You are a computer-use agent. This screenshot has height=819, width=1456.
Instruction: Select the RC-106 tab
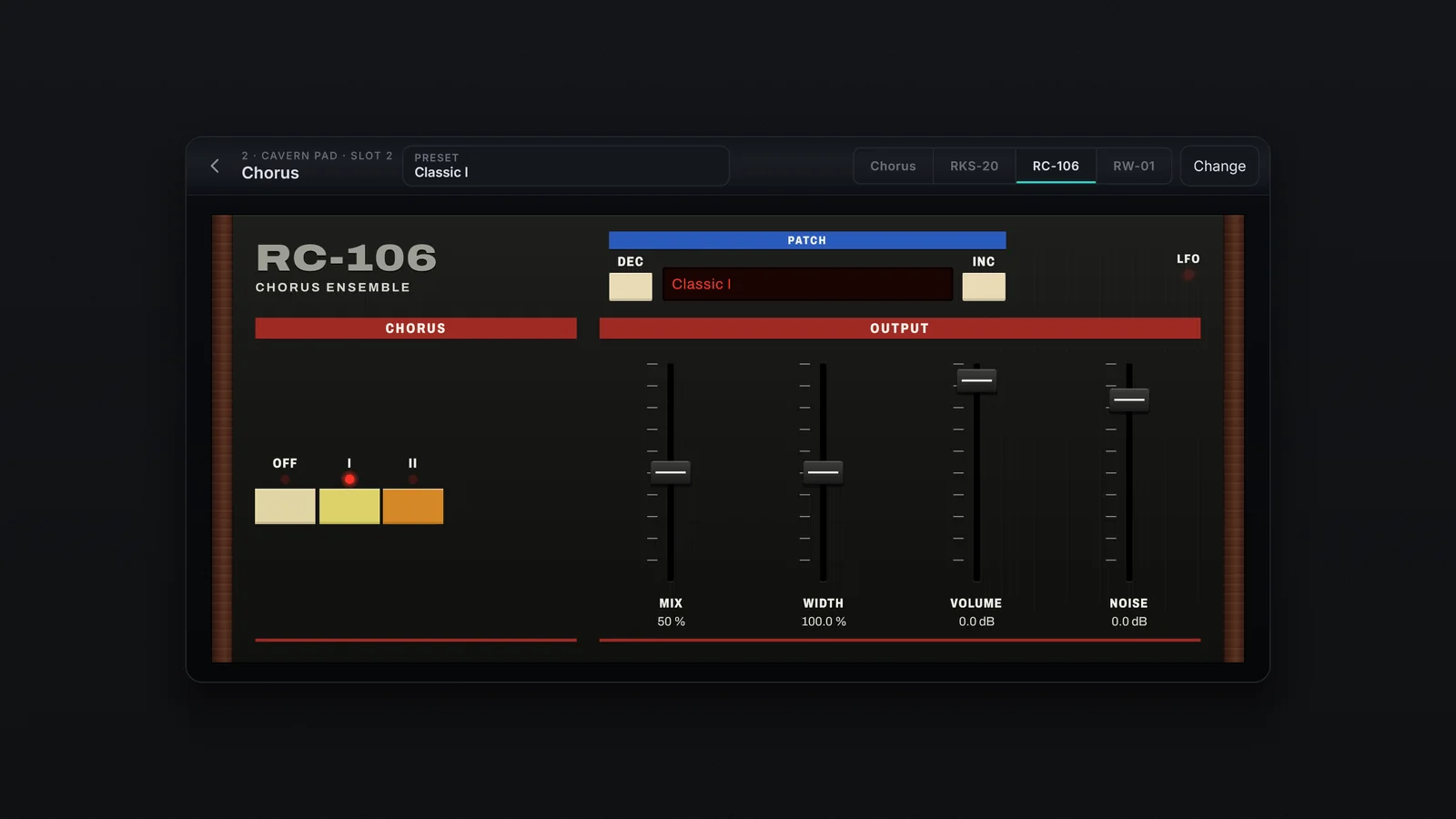1056,166
